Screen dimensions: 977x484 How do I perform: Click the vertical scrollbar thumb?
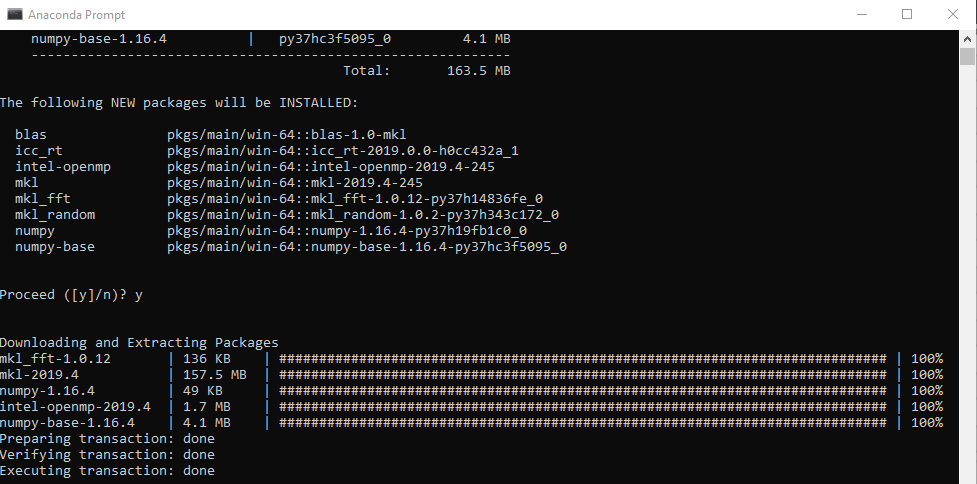point(967,56)
